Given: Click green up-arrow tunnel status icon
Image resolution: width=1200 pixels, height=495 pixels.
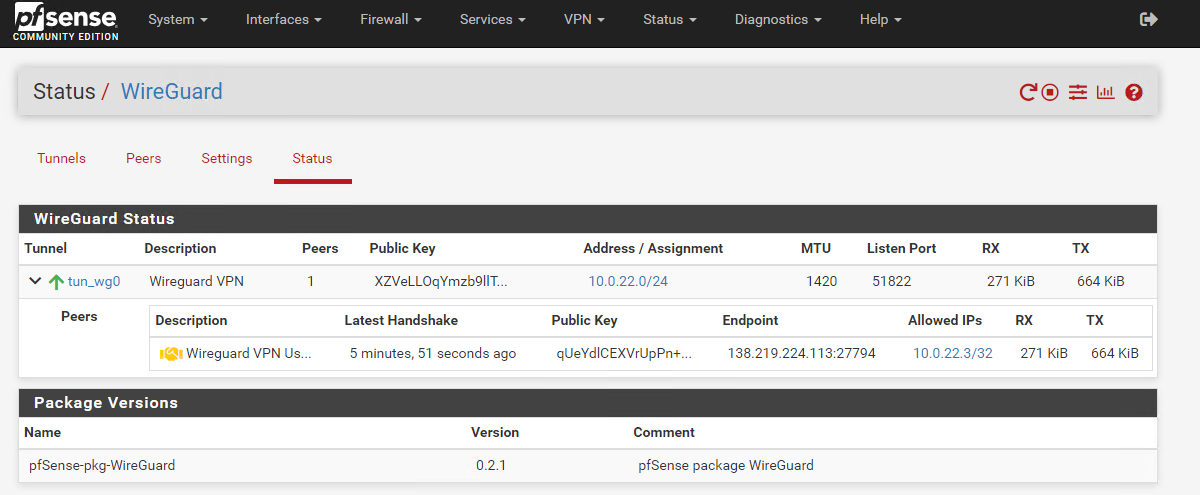Looking at the screenshot, I should 56,282.
